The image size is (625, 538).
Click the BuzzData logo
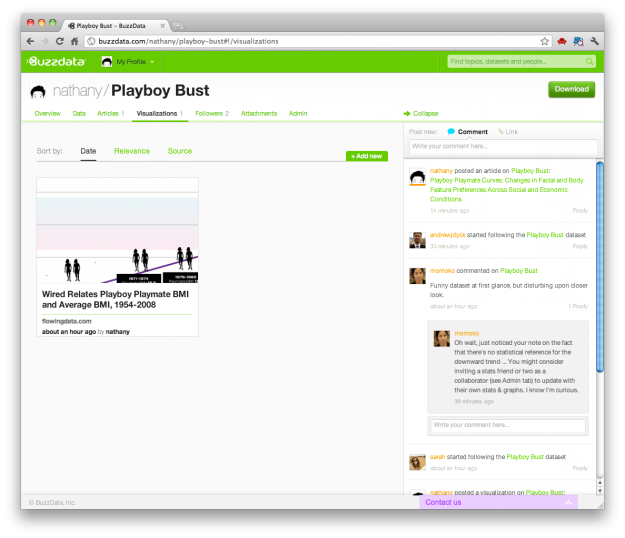click(x=56, y=61)
